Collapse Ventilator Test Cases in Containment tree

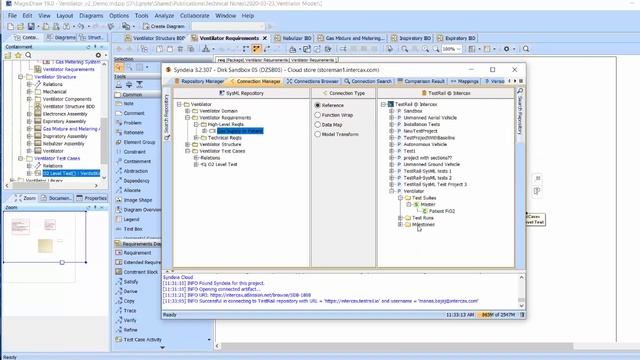pos(20,158)
